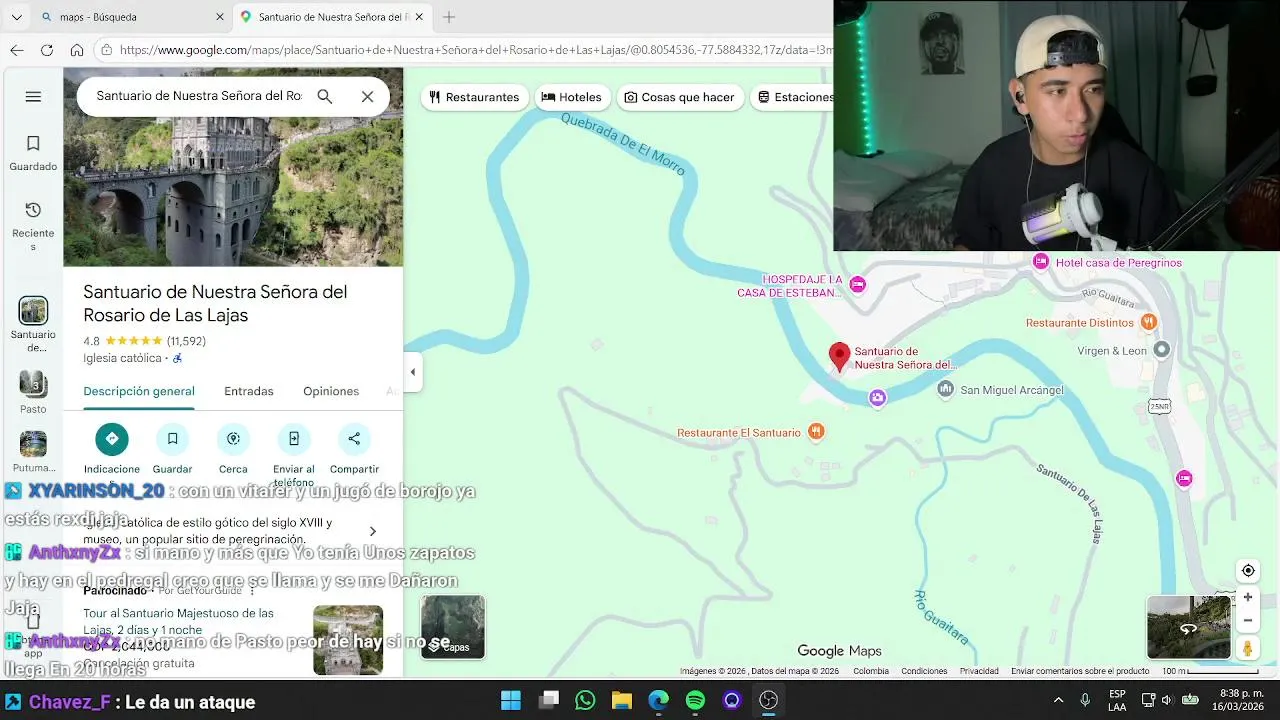Open the Recientes history panel
This screenshot has height=720, width=1280.
pos(33,226)
